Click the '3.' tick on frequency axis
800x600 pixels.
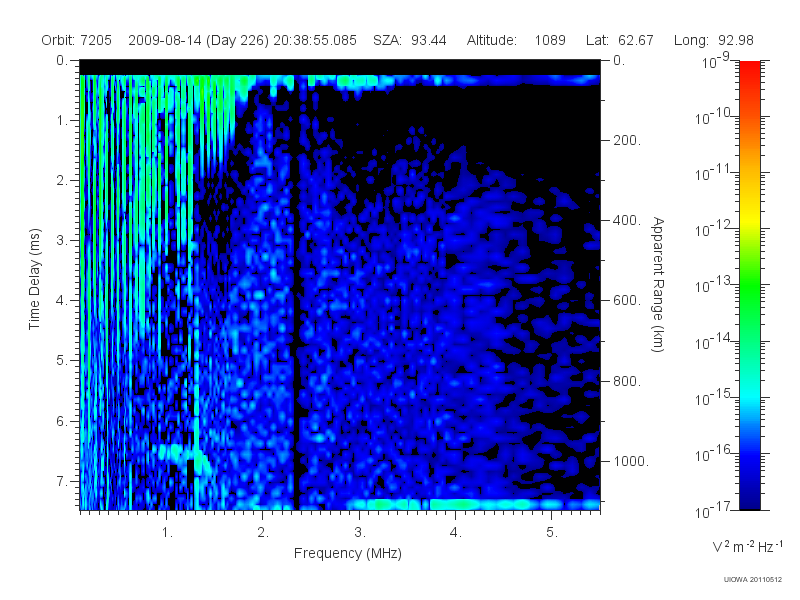[x=360, y=533]
